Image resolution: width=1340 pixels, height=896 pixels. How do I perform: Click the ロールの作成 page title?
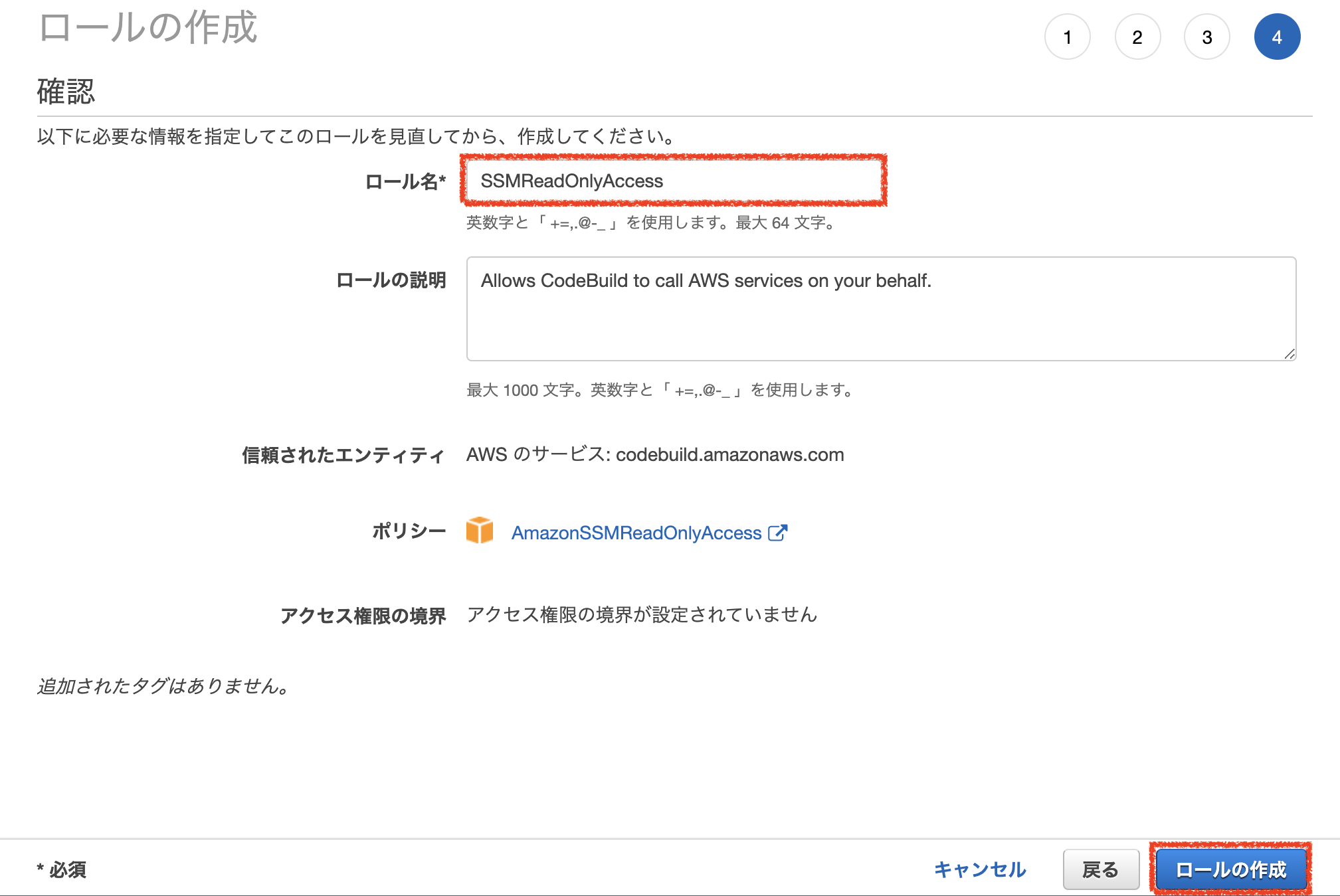(148, 28)
